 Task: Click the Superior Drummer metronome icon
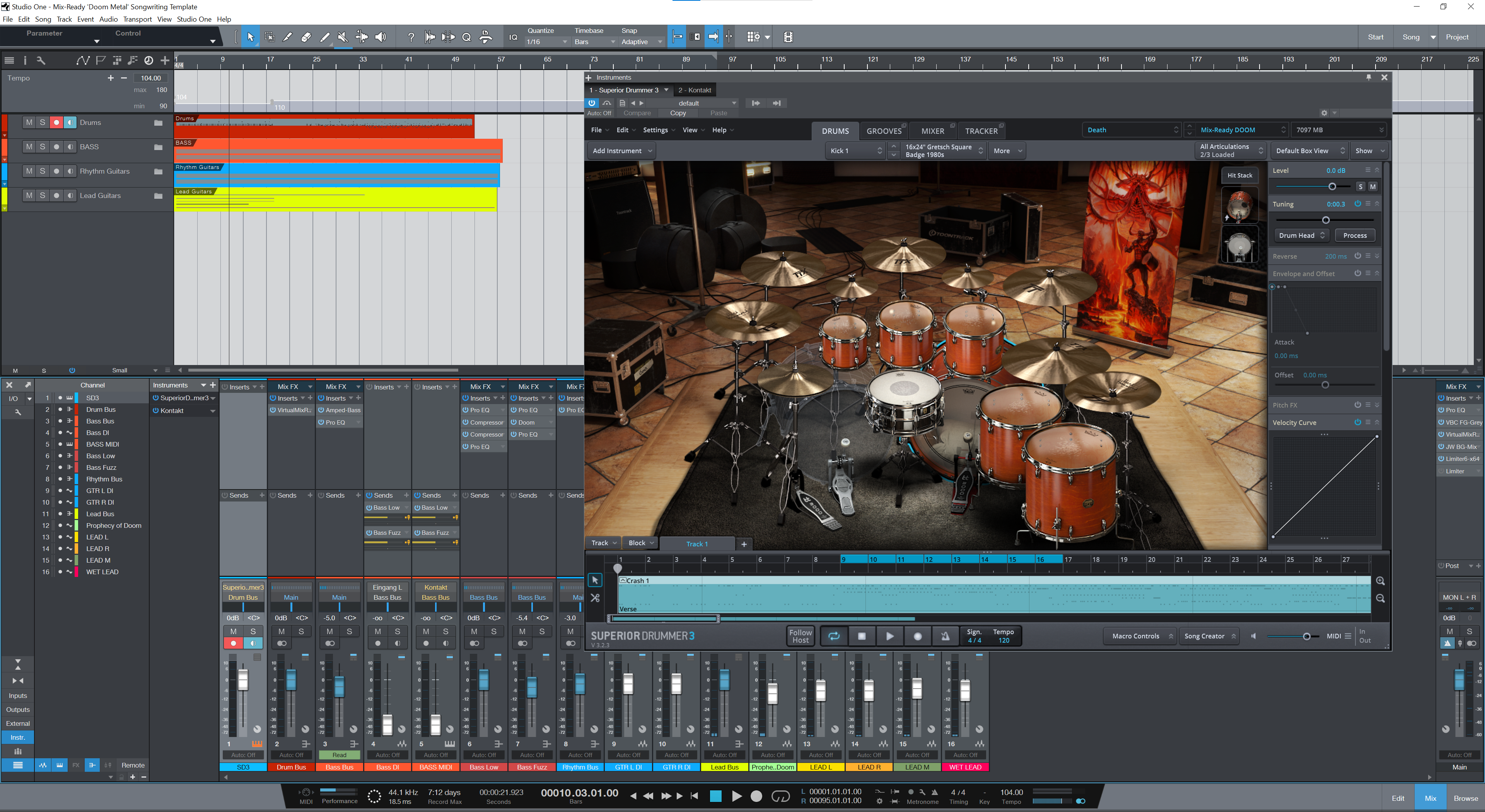point(946,636)
